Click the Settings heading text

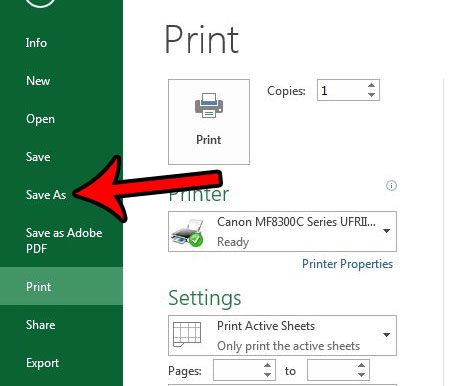205,298
